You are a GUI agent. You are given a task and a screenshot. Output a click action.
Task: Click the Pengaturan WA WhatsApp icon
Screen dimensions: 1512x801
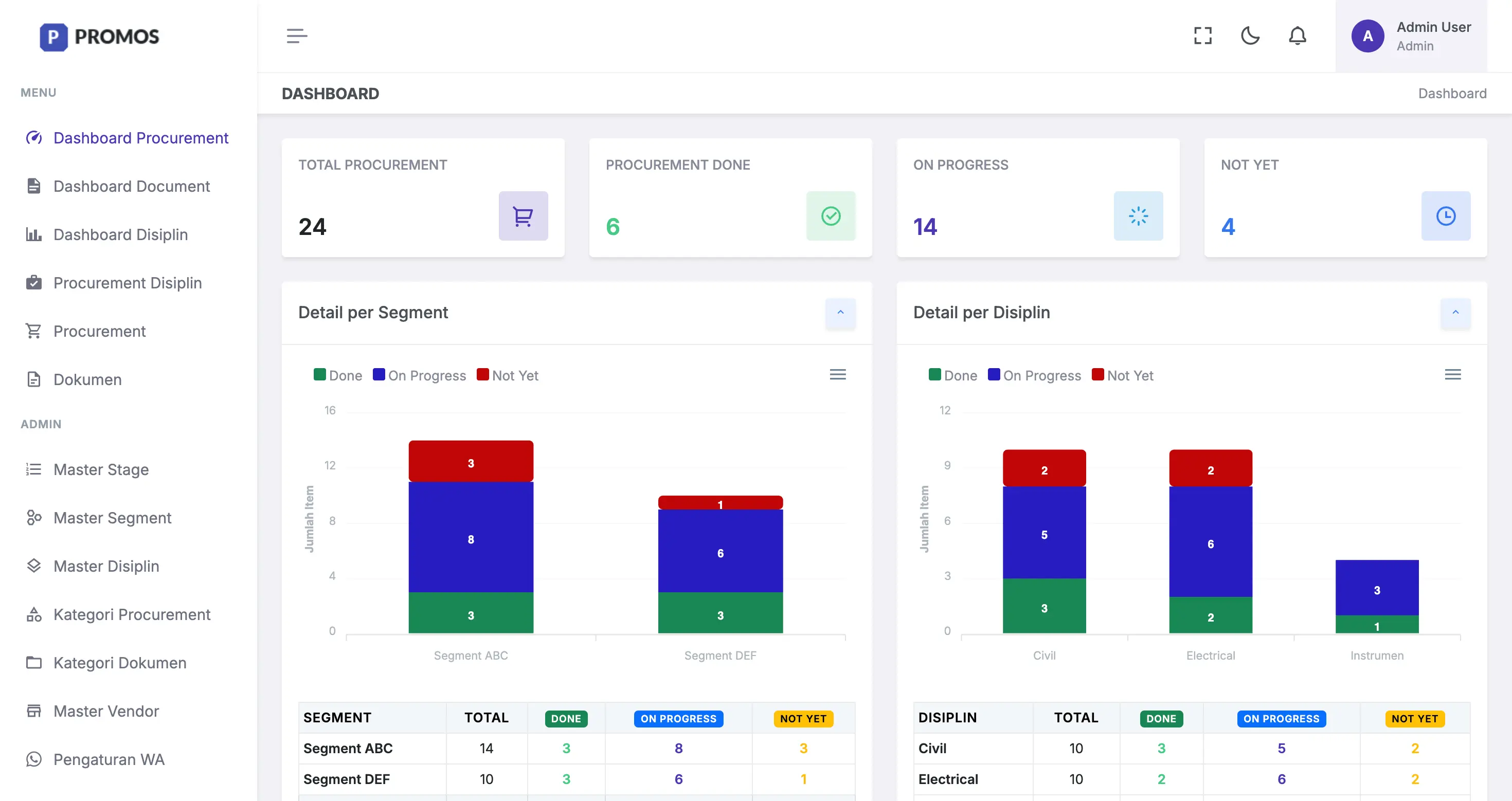coord(34,759)
